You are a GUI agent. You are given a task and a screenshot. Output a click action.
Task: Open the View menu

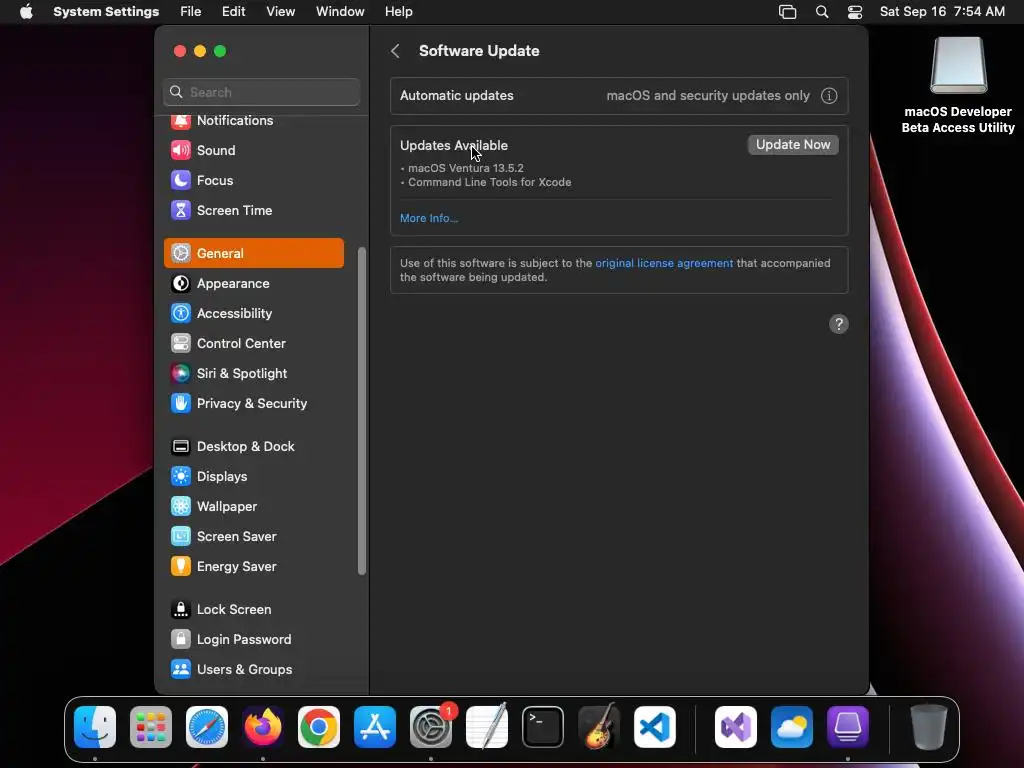tap(280, 12)
